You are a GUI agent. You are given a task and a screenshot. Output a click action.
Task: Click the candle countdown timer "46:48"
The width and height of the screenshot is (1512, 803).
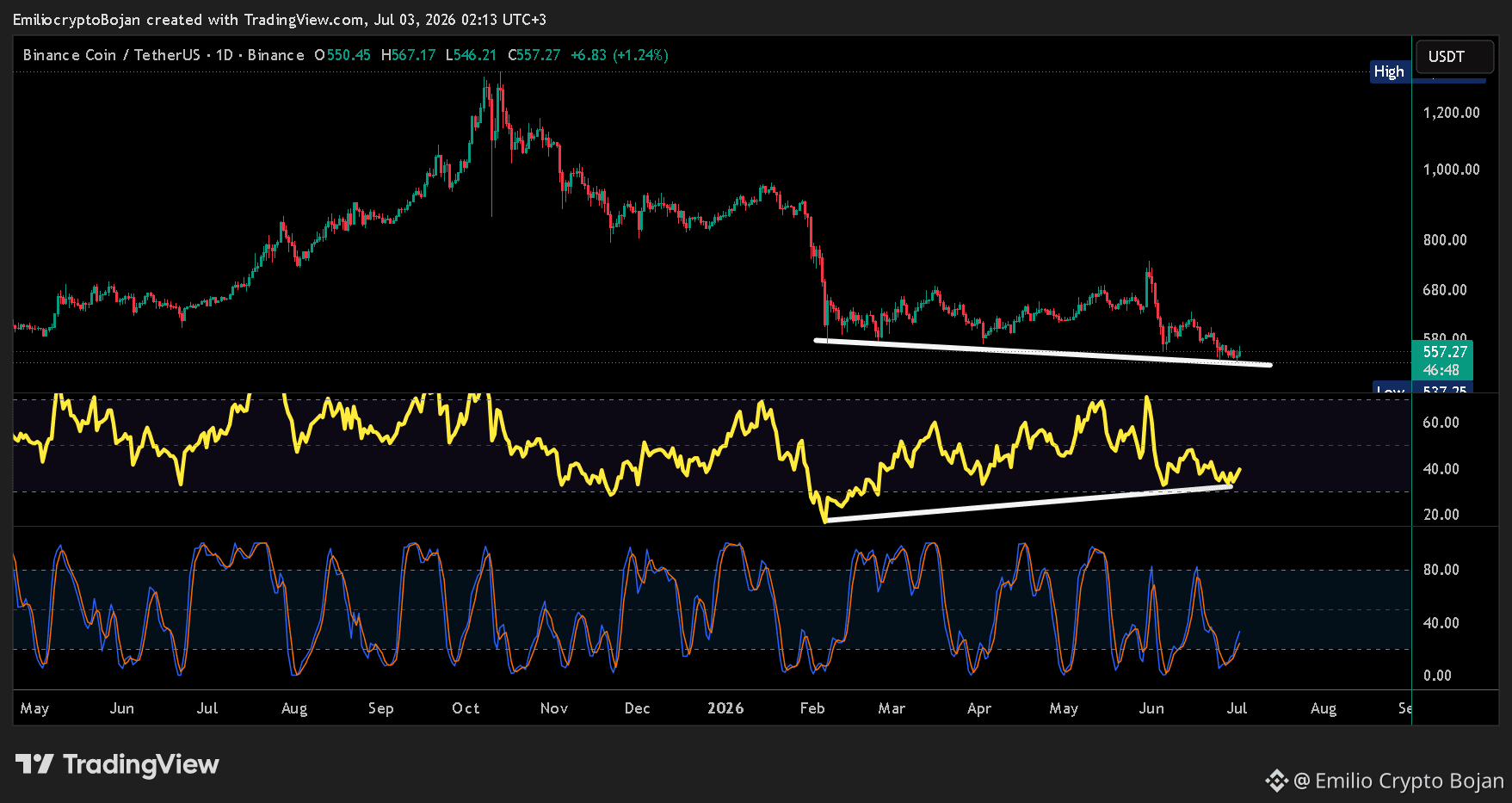click(x=1441, y=370)
